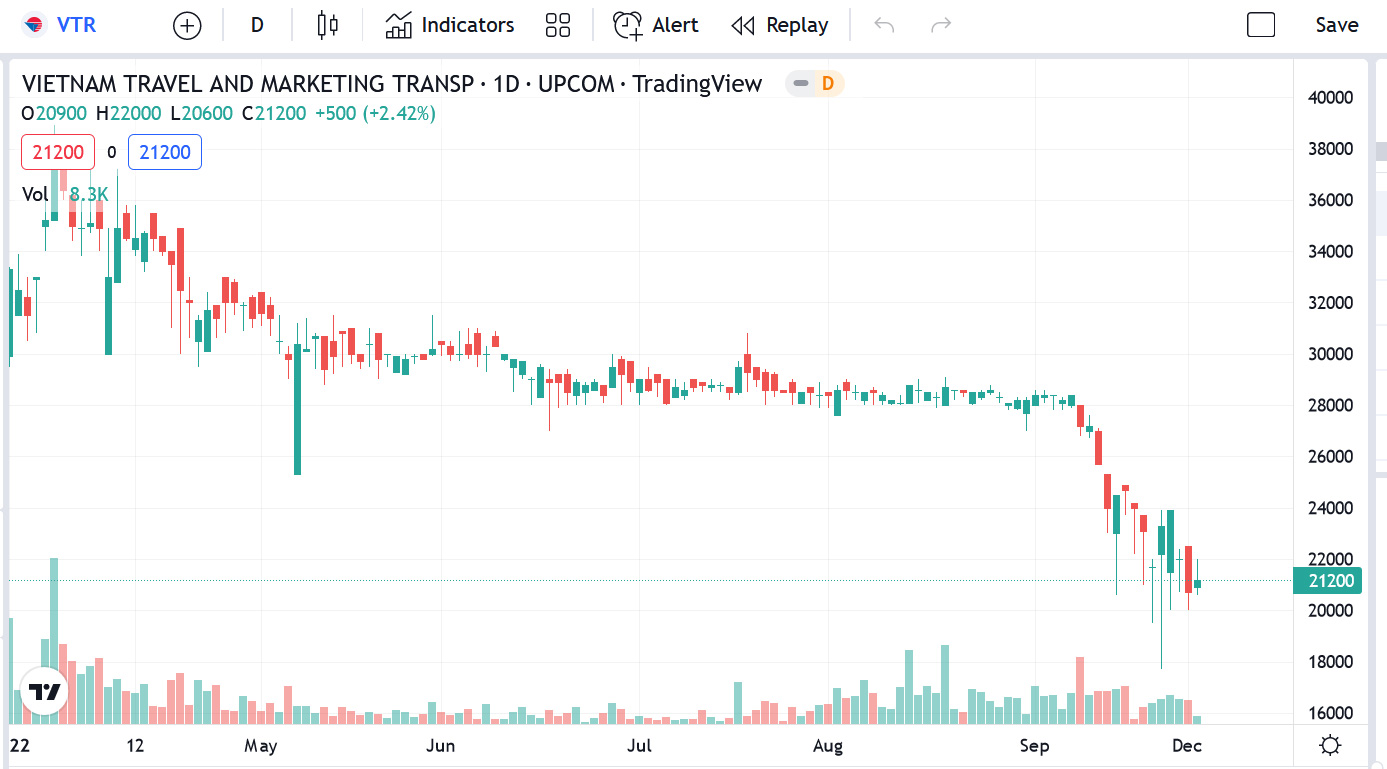This screenshot has height=769, width=1387.
Task: Select the Vol indicator legend label
Action: point(35,194)
